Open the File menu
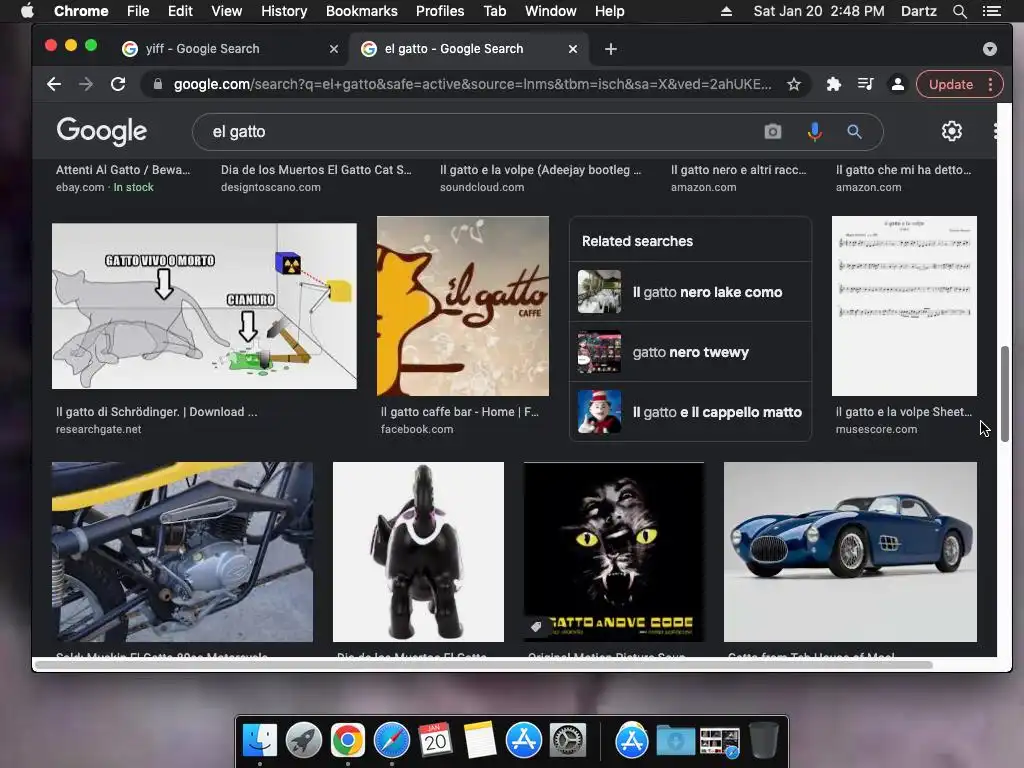The height and width of the screenshot is (768, 1024). pyautogui.click(x=138, y=11)
